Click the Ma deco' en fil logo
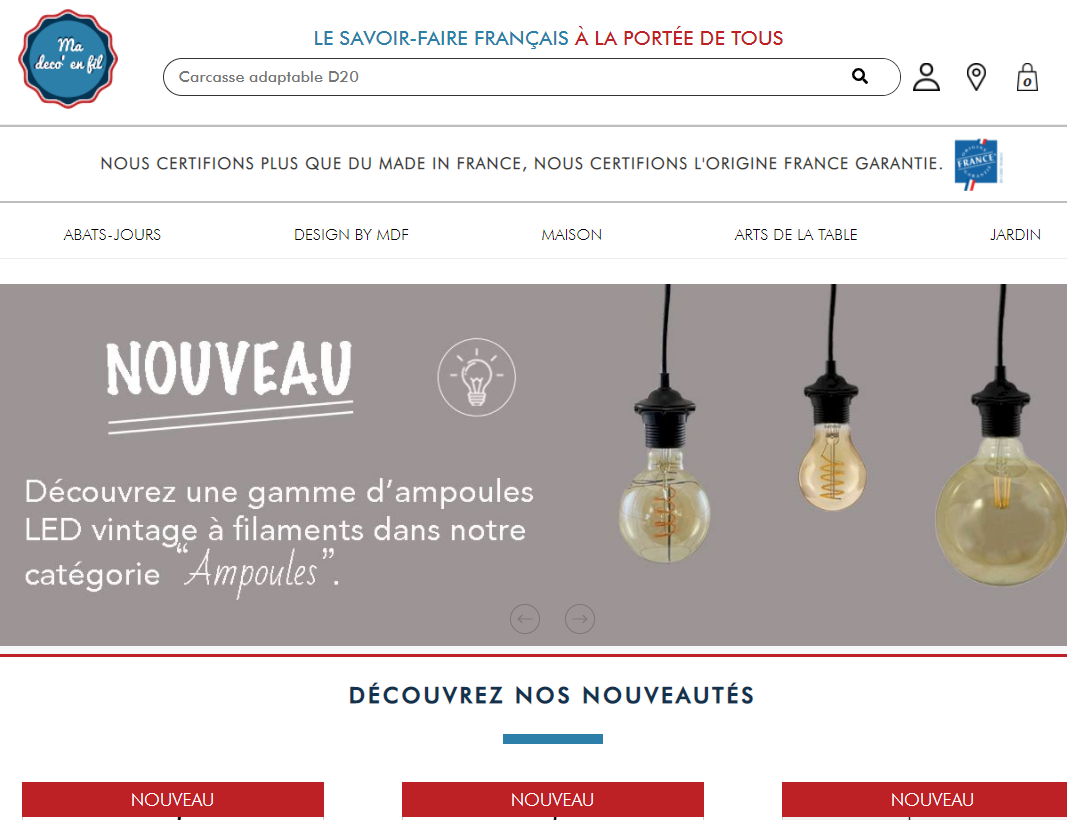Screen dimensions: 1067x820 click(x=68, y=59)
